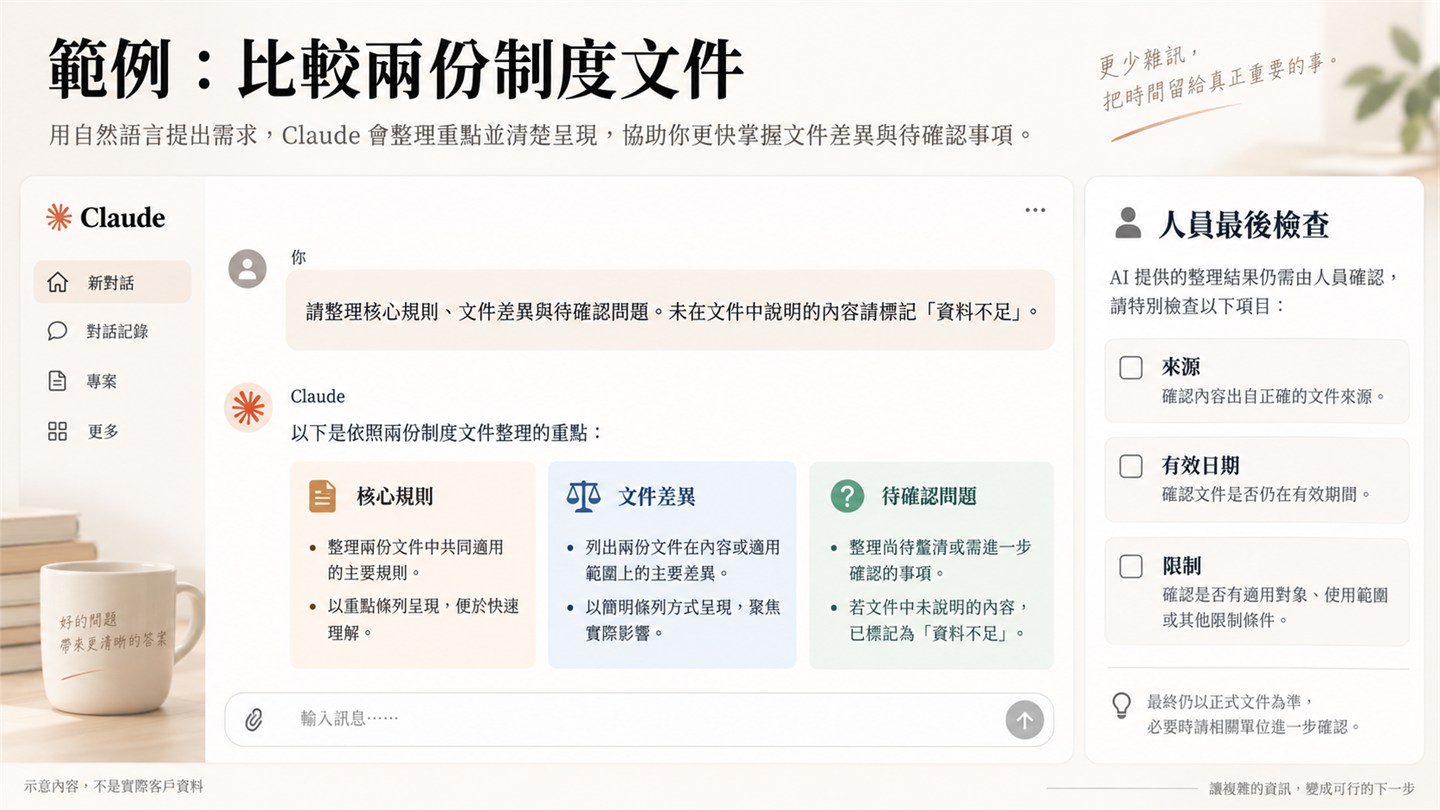Click the question mark icon in 待確認問題 card
Image resolution: width=1440 pixels, height=810 pixels.
point(847,496)
